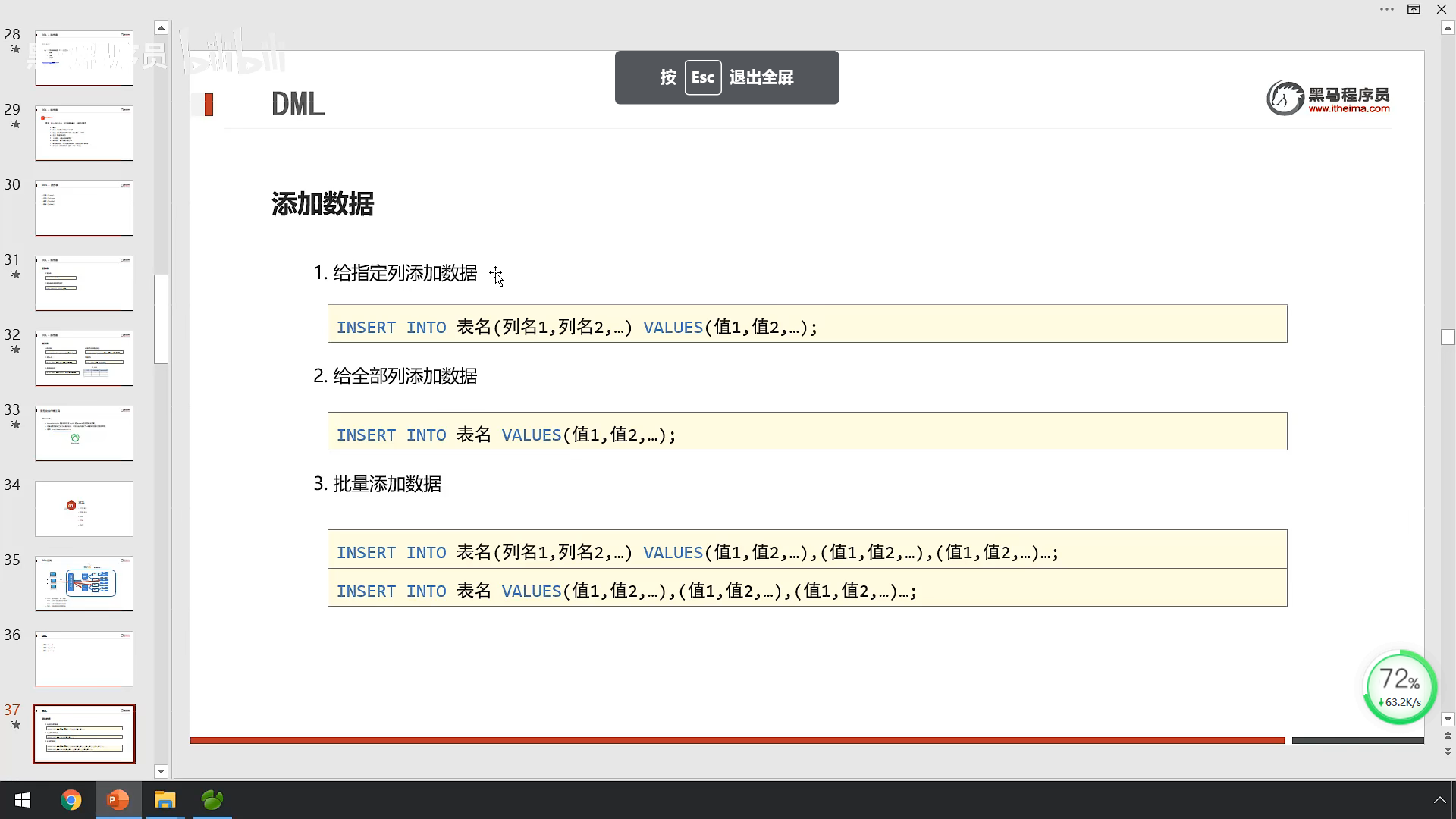Click the network speed 72% floating widget
The width and height of the screenshot is (1456, 819).
click(1400, 688)
